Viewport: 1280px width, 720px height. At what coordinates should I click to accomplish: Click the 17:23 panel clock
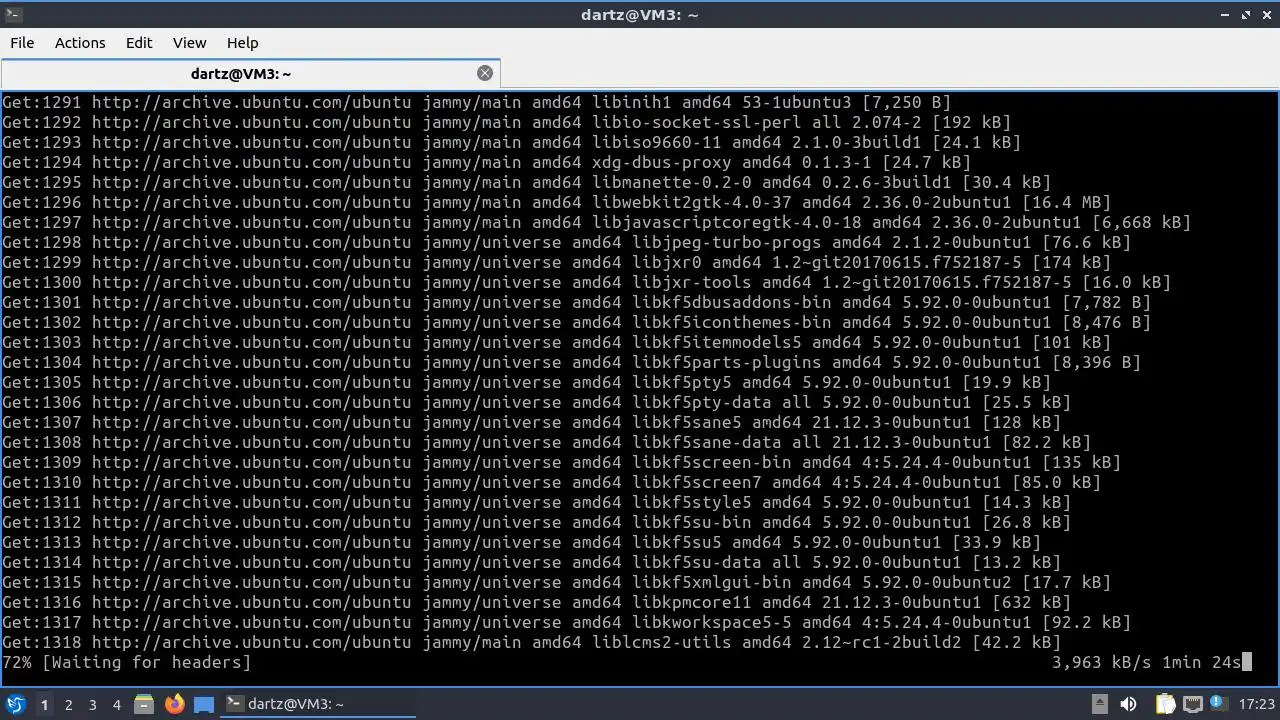click(x=1257, y=704)
